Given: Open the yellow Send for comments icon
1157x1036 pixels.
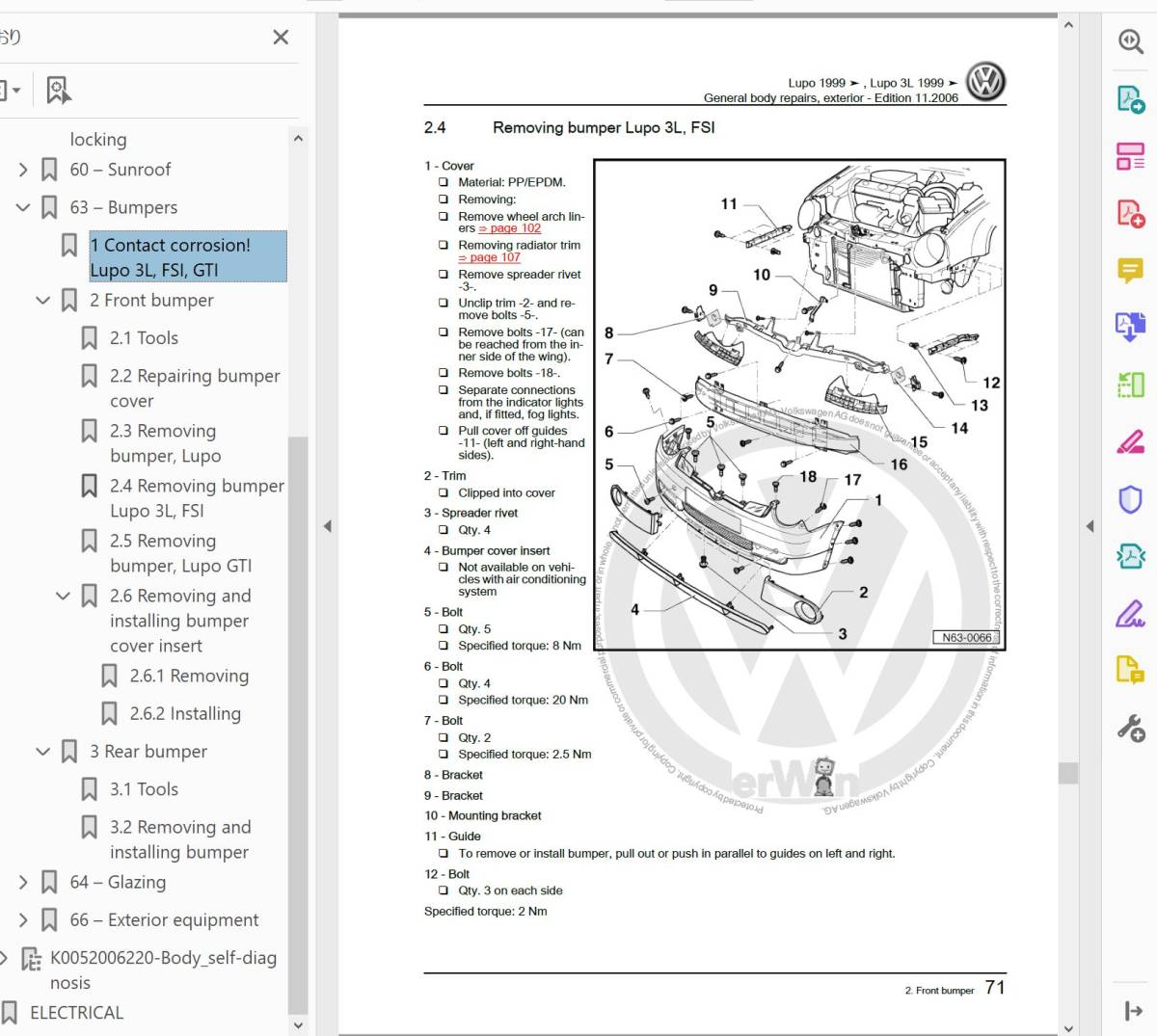Looking at the screenshot, I should click(1130, 670).
